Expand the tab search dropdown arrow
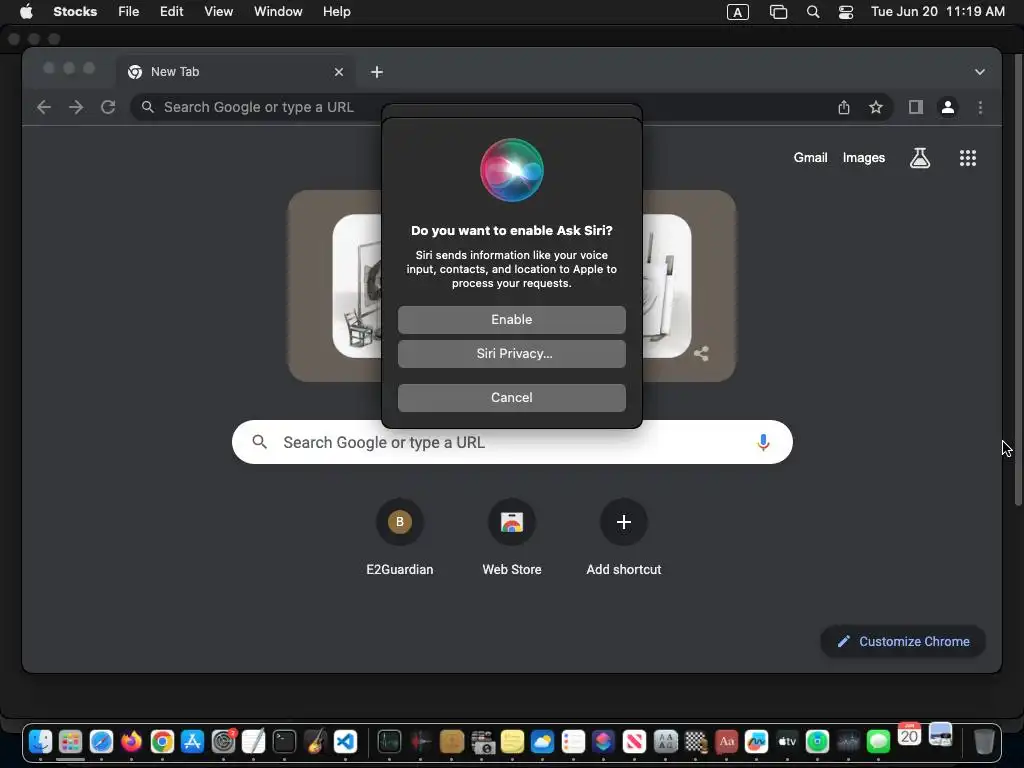 click(980, 72)
